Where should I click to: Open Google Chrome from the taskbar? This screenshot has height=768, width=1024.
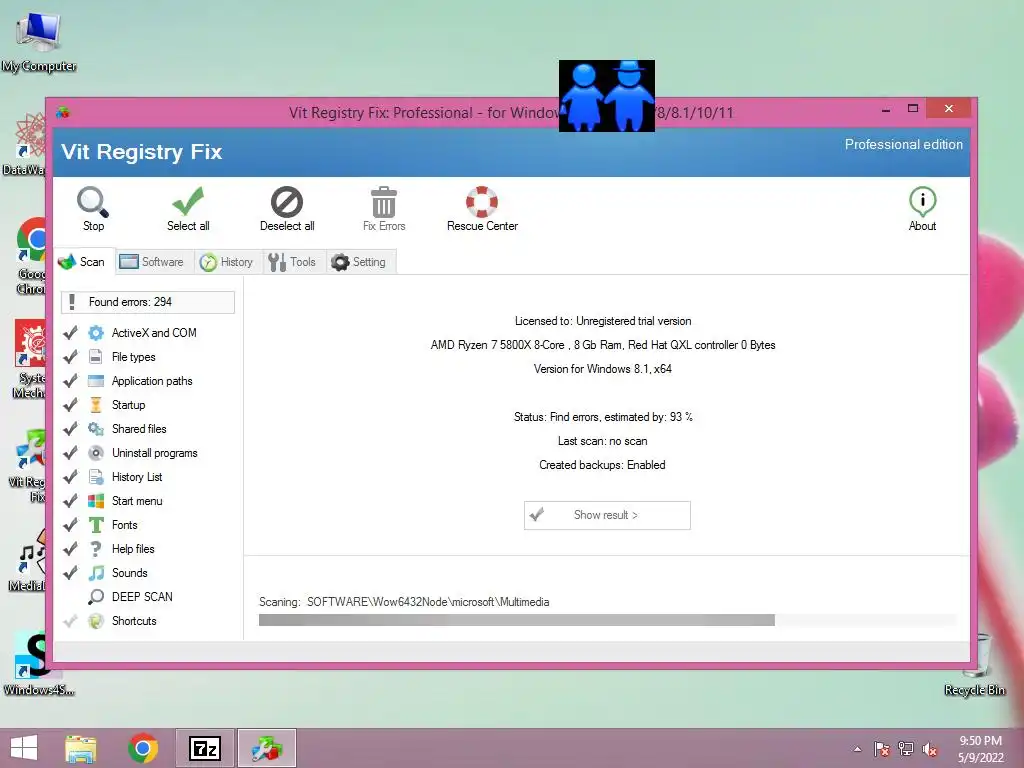pyautogui.click(x=143, y=748)
